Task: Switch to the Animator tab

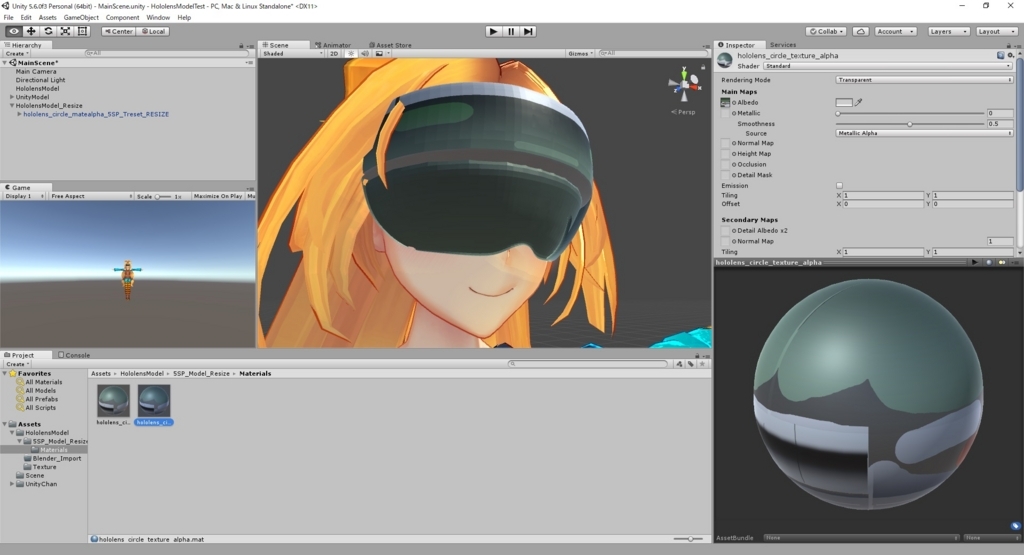Action: point(333,45)
